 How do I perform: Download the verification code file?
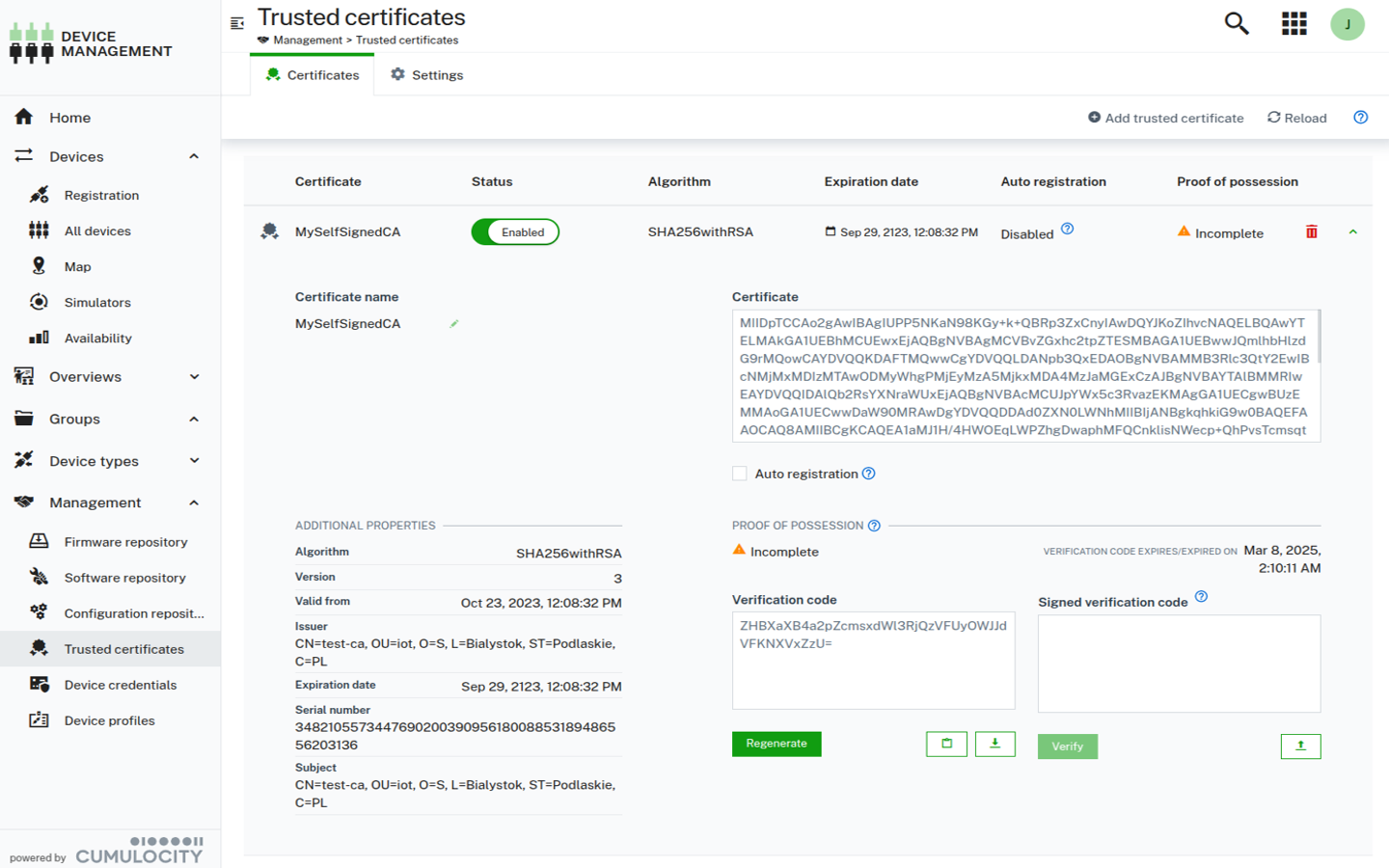tap(995, 744)
